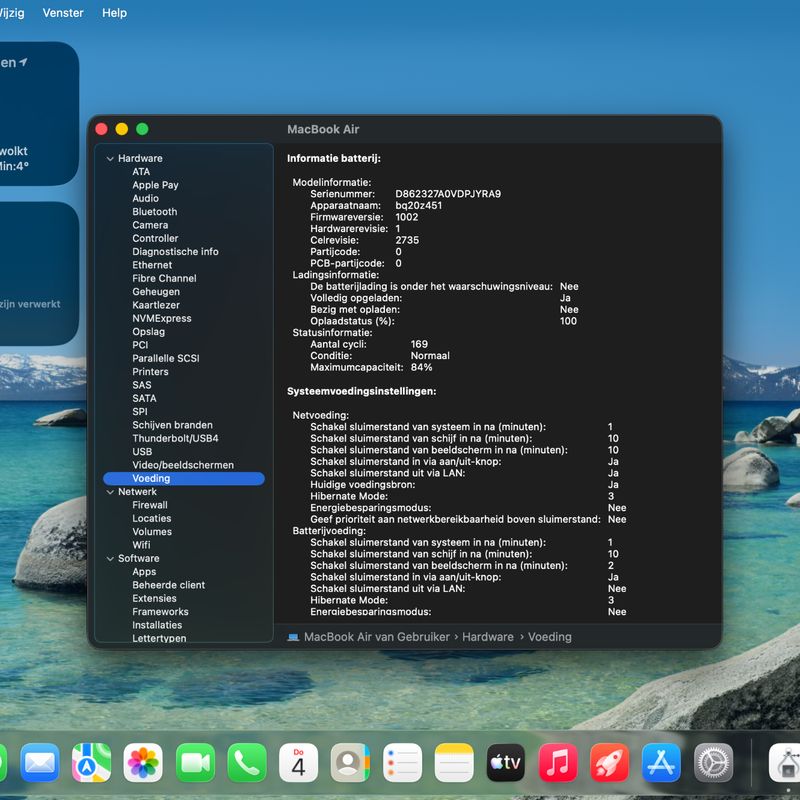
Task: Select Video/beeldschermen in sidebar
Action: pos(183,465)
